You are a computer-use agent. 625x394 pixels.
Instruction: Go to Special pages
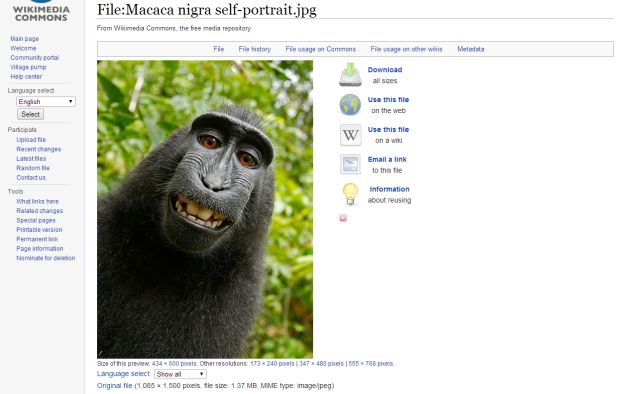pyautogui.click(x=35, y=220)
